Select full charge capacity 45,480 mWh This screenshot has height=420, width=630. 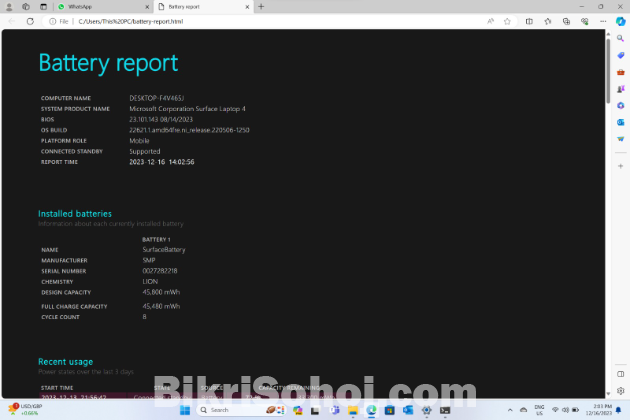click(x=161, y=306)
